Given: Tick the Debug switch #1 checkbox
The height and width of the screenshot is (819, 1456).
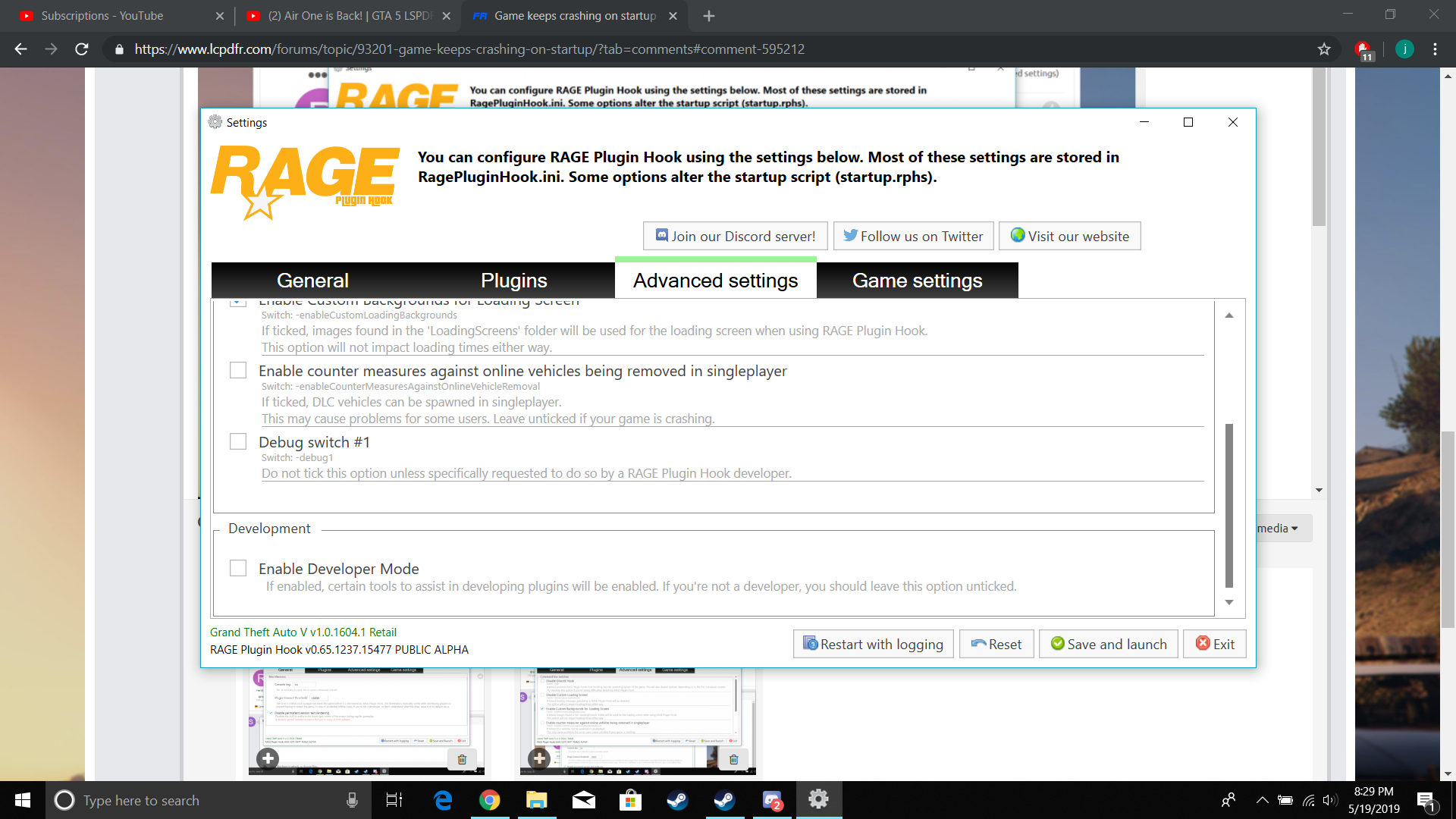Looking at the screenshot, I should 238,441.
